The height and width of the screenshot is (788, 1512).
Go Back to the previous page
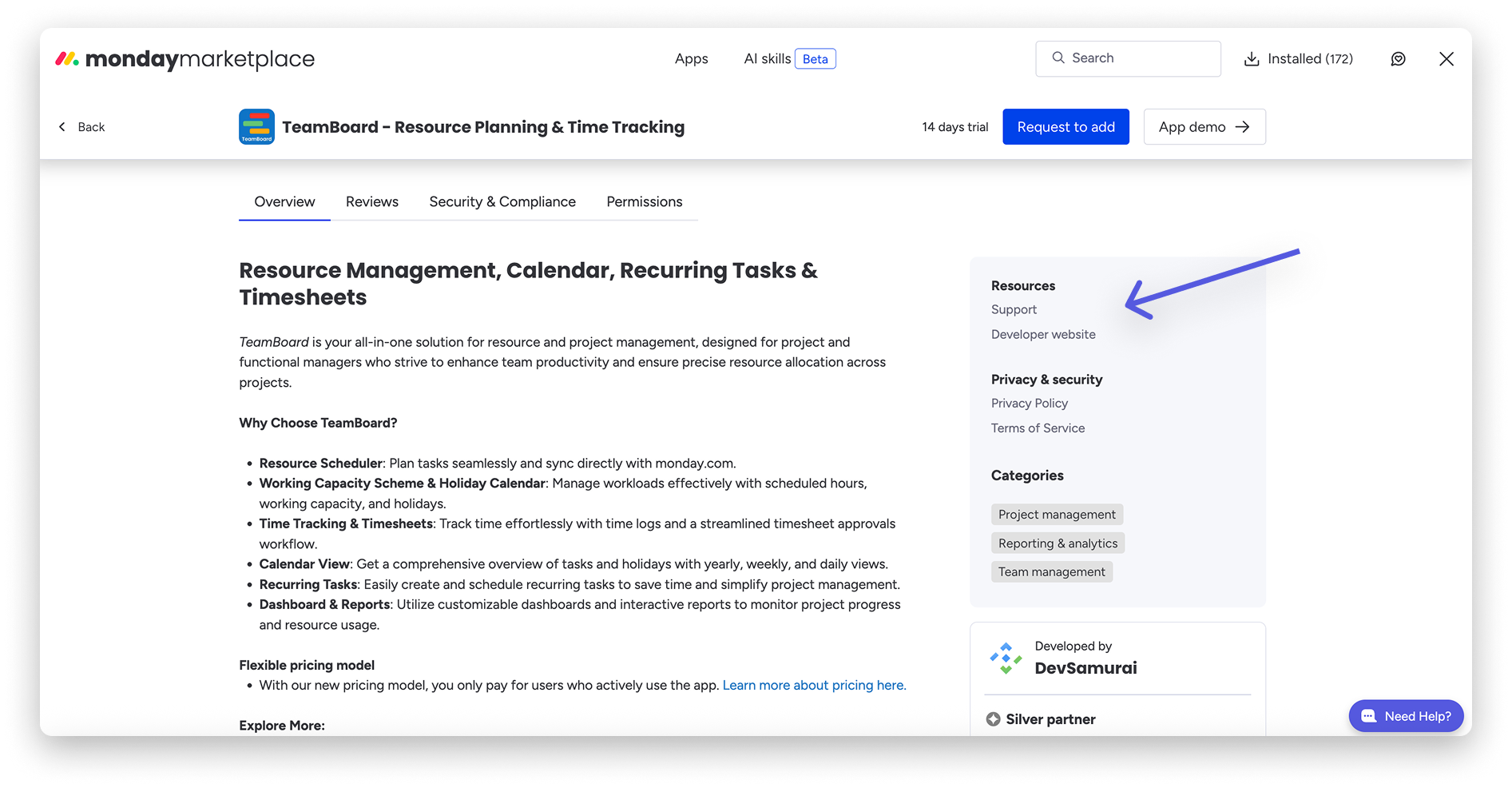coord(82,127)
